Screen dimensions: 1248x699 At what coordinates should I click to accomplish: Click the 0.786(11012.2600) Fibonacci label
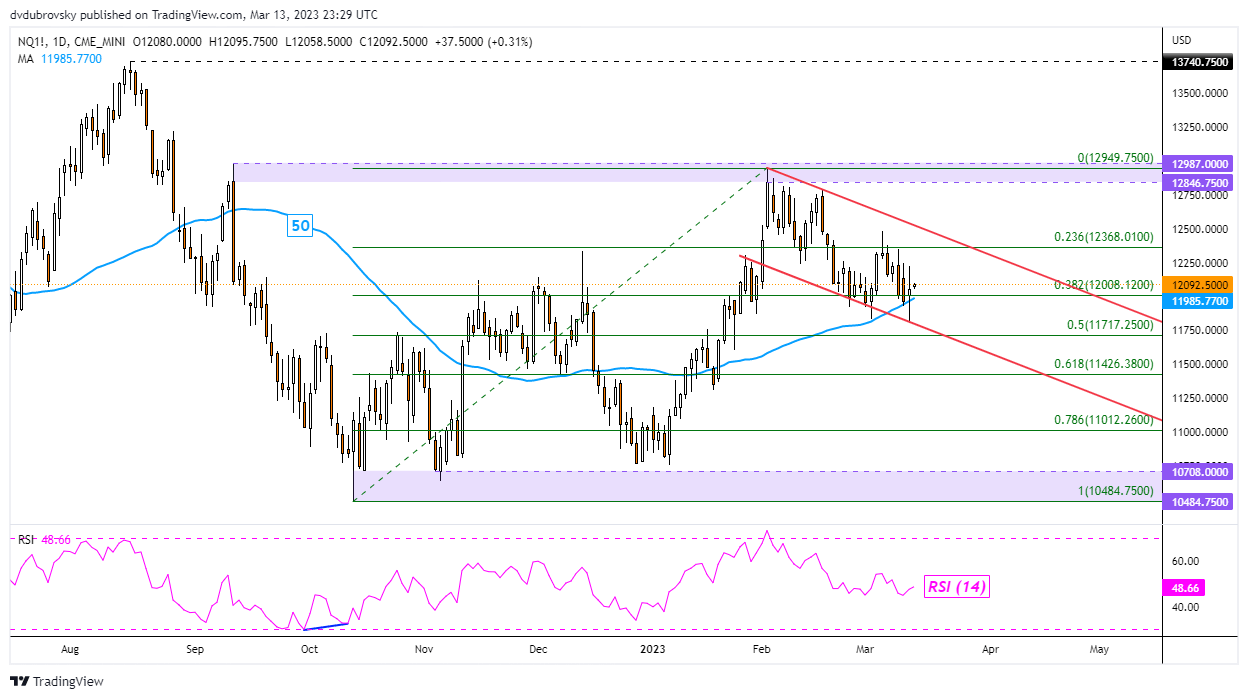(x=1104, y=421)
